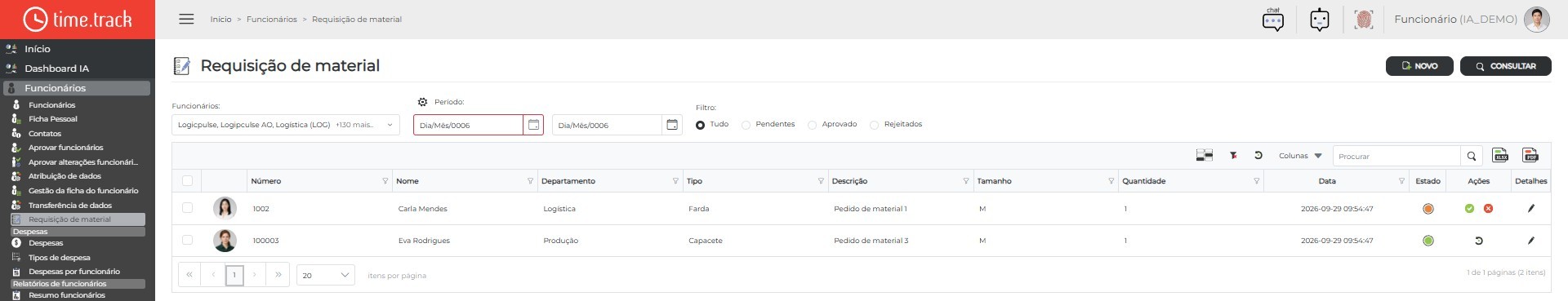Open calendar for end date field
The height and width of the screenshot is (301, 1568).
(x=672, y=125)
